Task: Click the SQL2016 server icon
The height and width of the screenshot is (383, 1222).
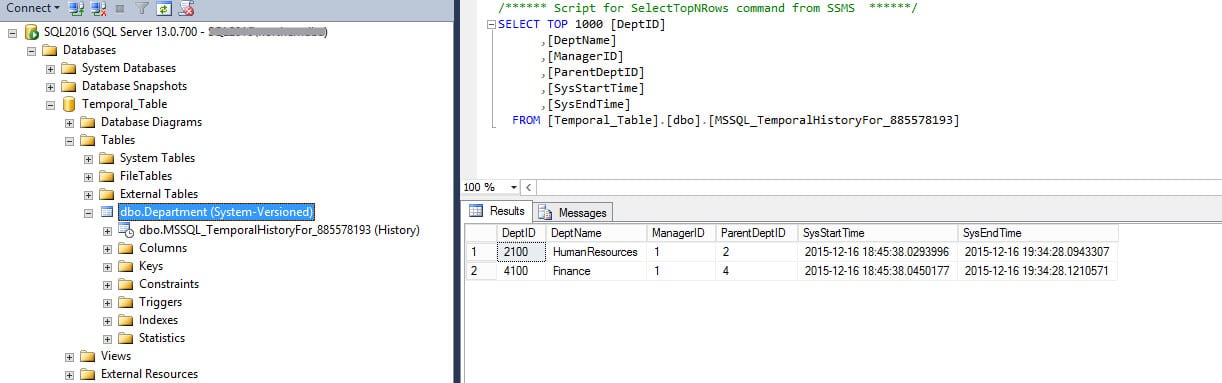Action: click(x=32, y=32)
